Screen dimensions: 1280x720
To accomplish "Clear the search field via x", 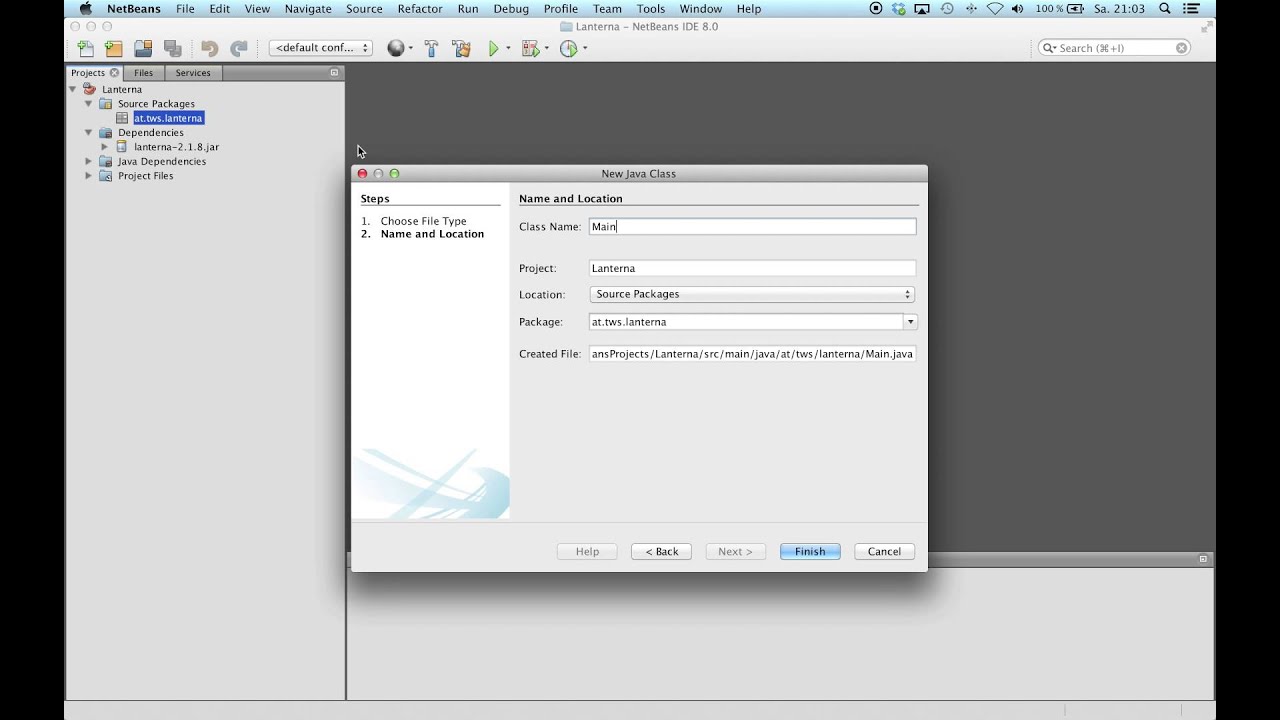I will (1181, 48).
